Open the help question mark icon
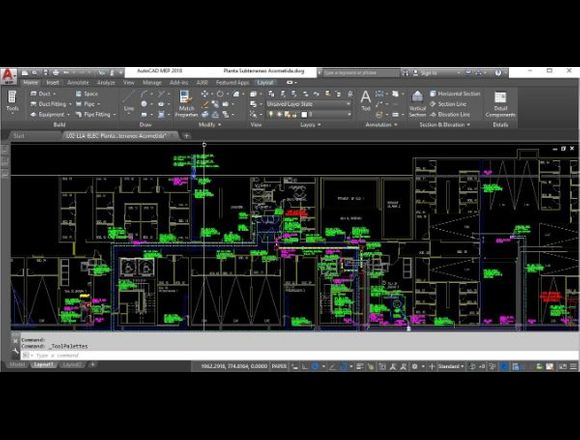 tap(498, 73)
